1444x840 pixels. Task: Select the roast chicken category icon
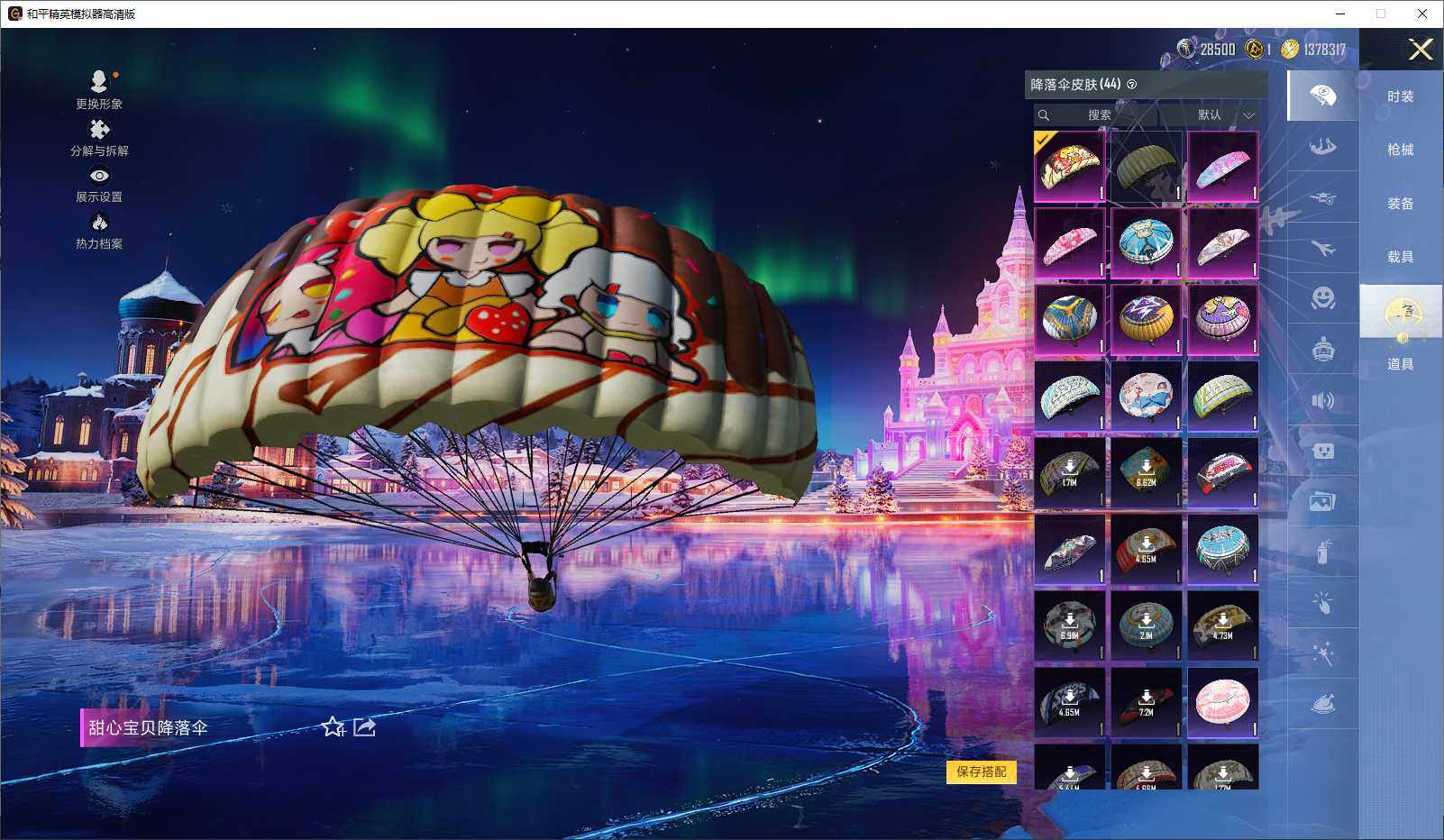point(1322,704)
